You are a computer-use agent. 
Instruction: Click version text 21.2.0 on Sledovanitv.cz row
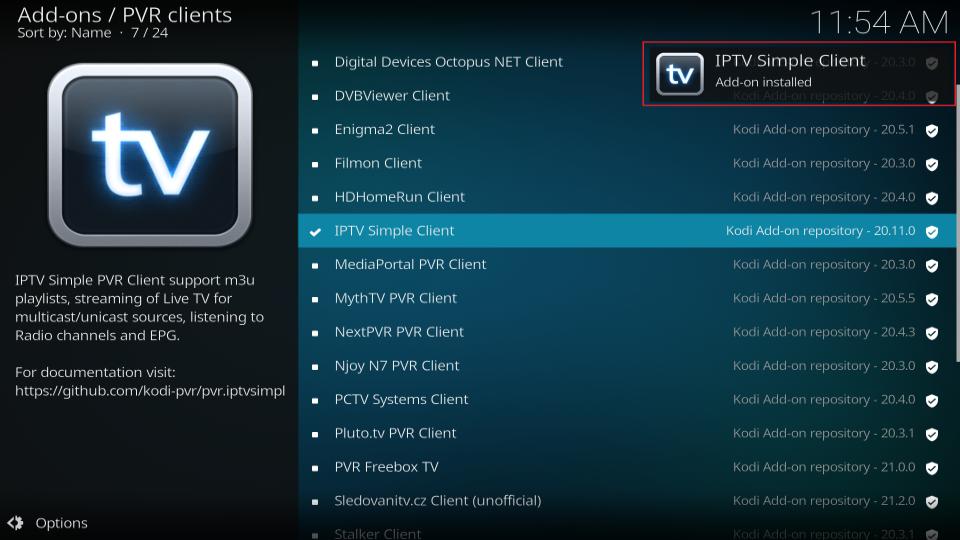pos(898,500)
